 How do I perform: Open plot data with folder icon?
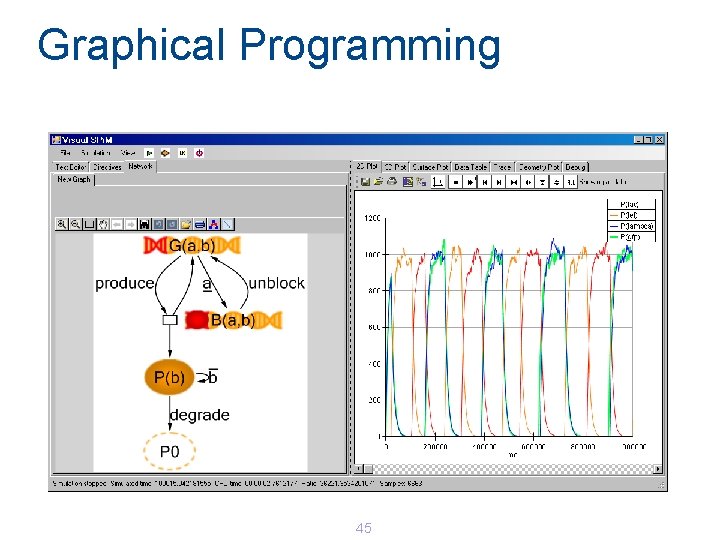[378, 182]
